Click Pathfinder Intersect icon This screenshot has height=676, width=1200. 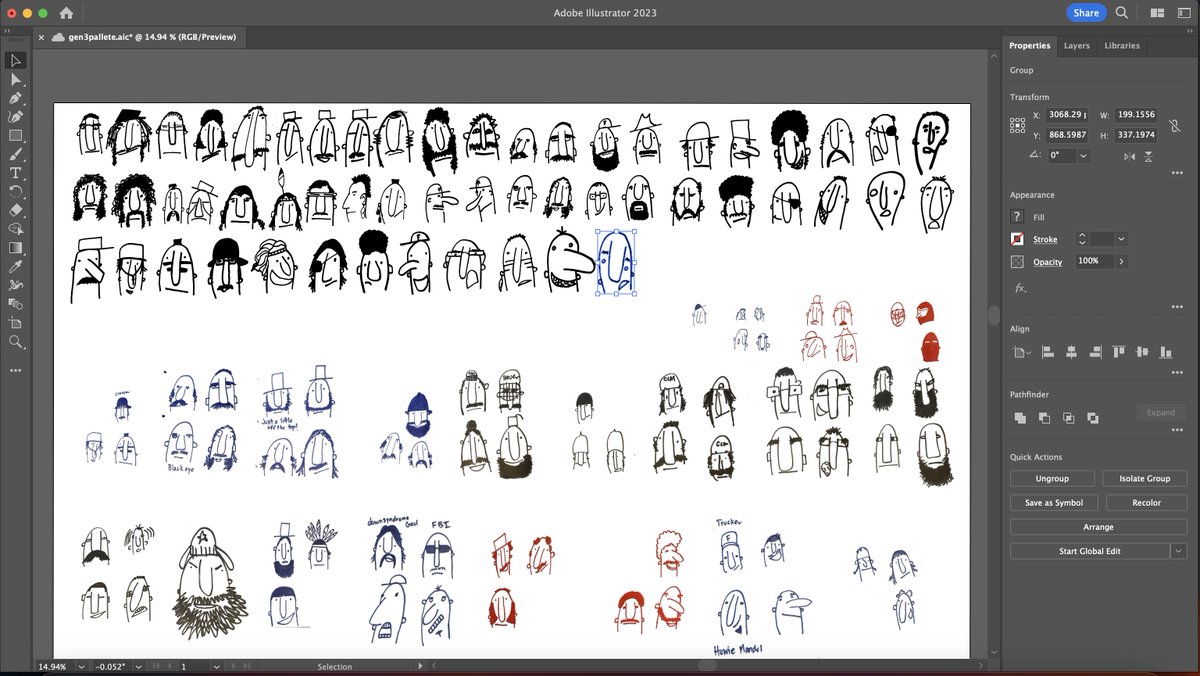click(1068, 418)
